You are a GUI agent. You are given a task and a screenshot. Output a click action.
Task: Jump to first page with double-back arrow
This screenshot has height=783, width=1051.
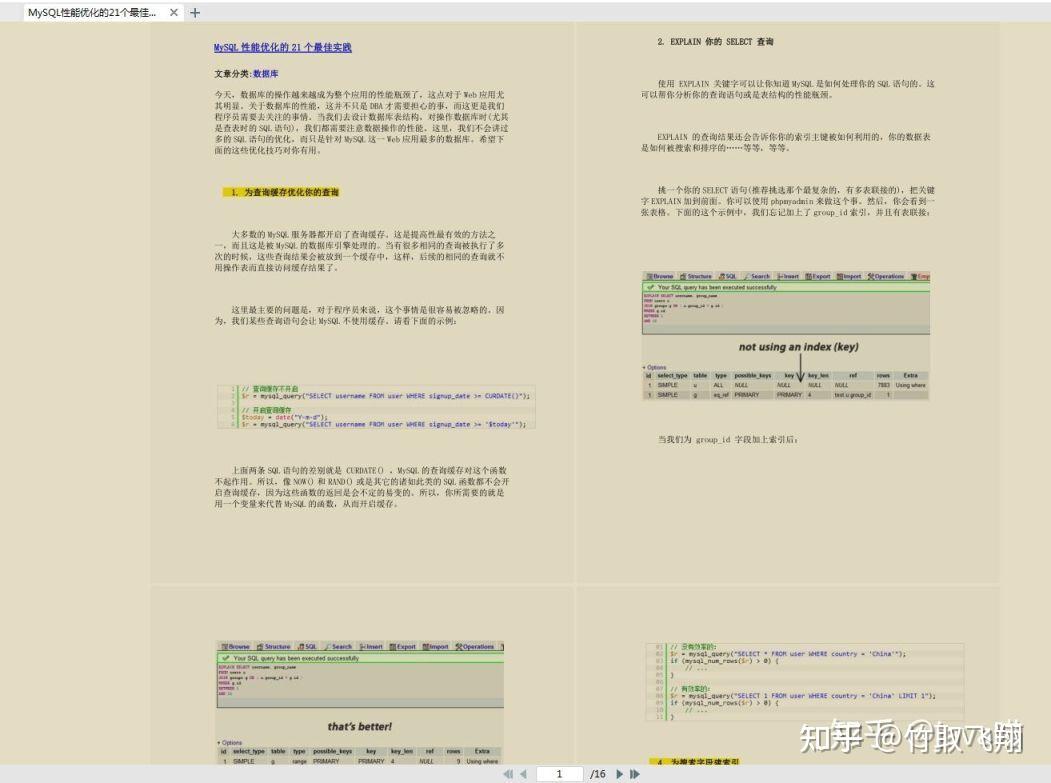click(509, 773)
